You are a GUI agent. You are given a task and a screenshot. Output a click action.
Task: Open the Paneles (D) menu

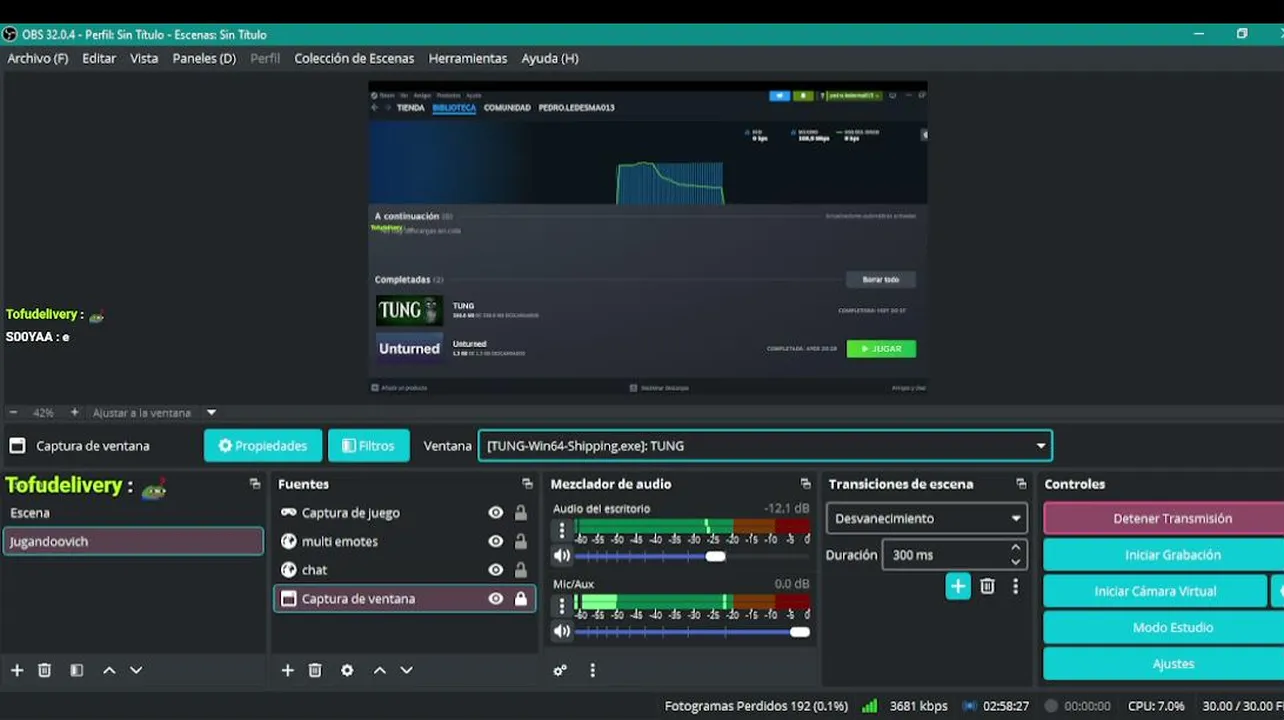[204, 58]
